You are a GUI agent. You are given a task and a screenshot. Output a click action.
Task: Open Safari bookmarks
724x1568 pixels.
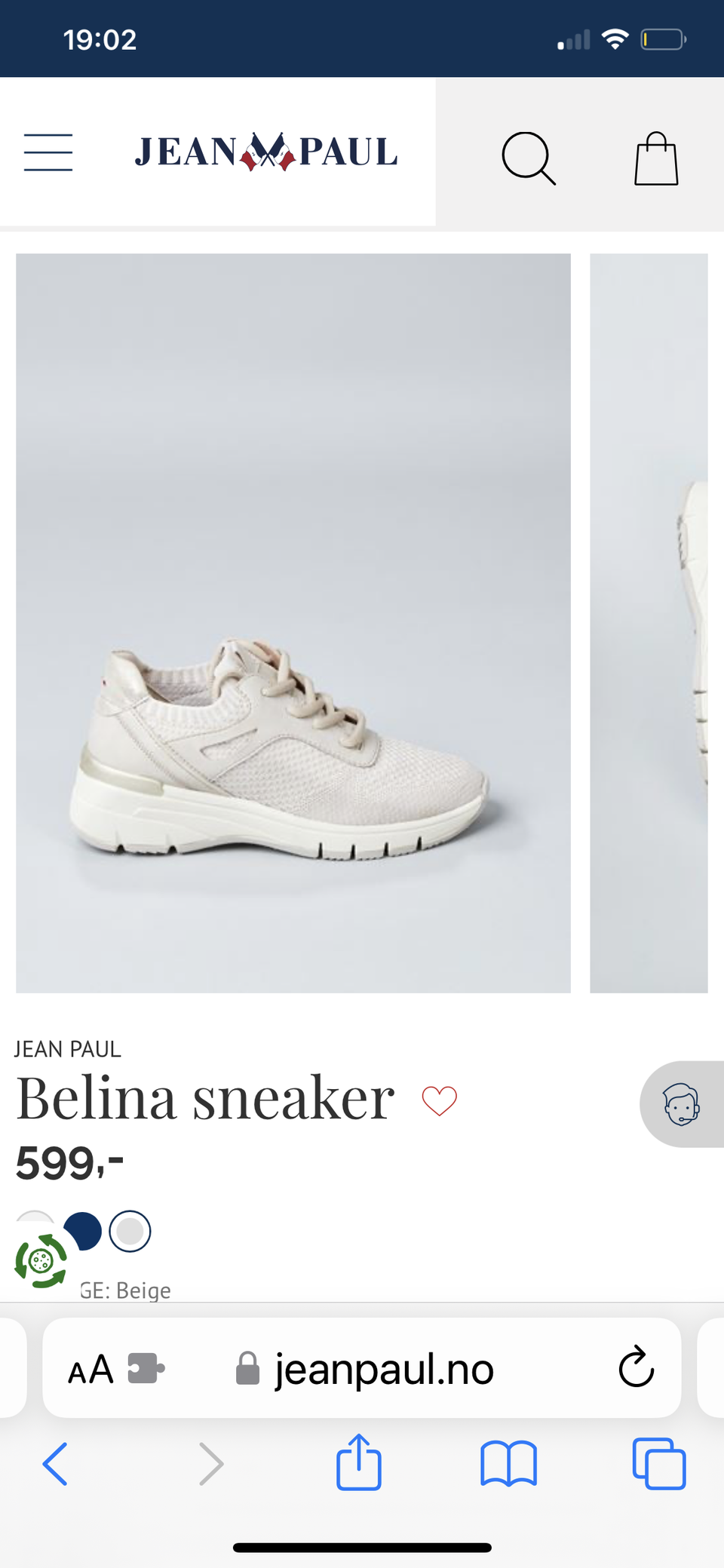[508, 1463]
